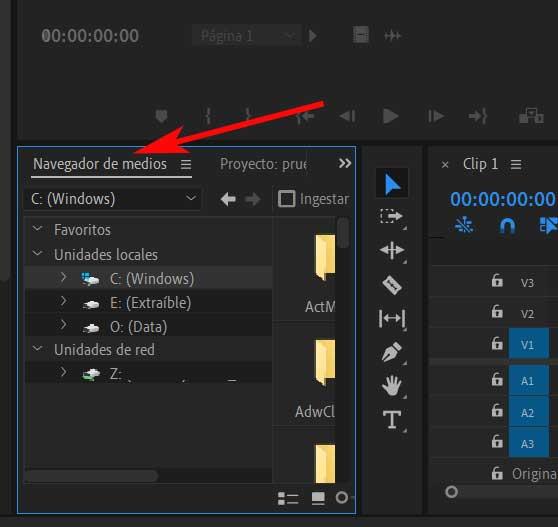Image resolution: width=558 pixels, height=527 pixels.
Task: Toggle lock on track V3
Action: 497,281
